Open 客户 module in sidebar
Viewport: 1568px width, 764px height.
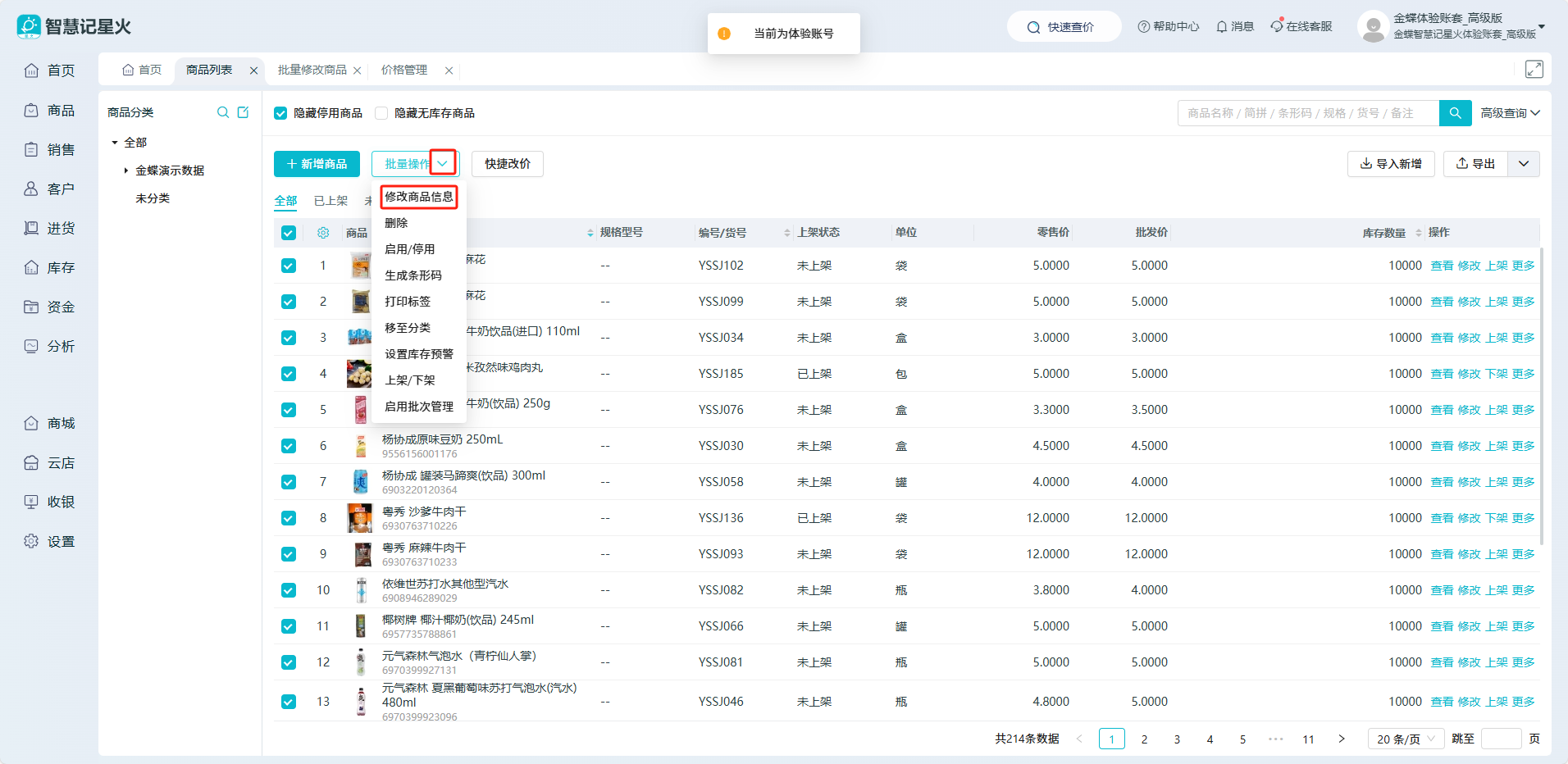click(49, 189)
